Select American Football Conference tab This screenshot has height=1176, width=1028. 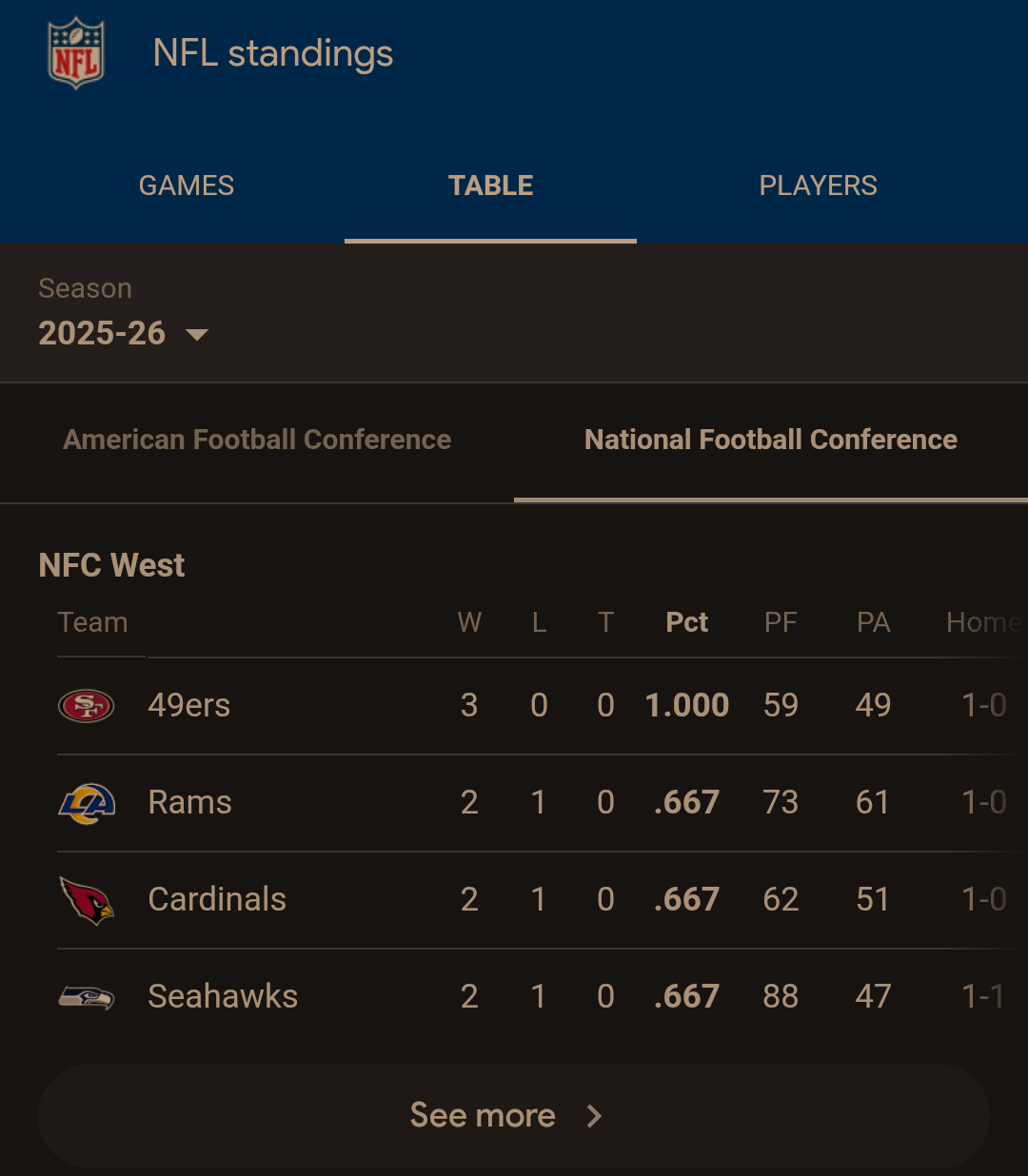pyautogui.click(x=257, y=440)
